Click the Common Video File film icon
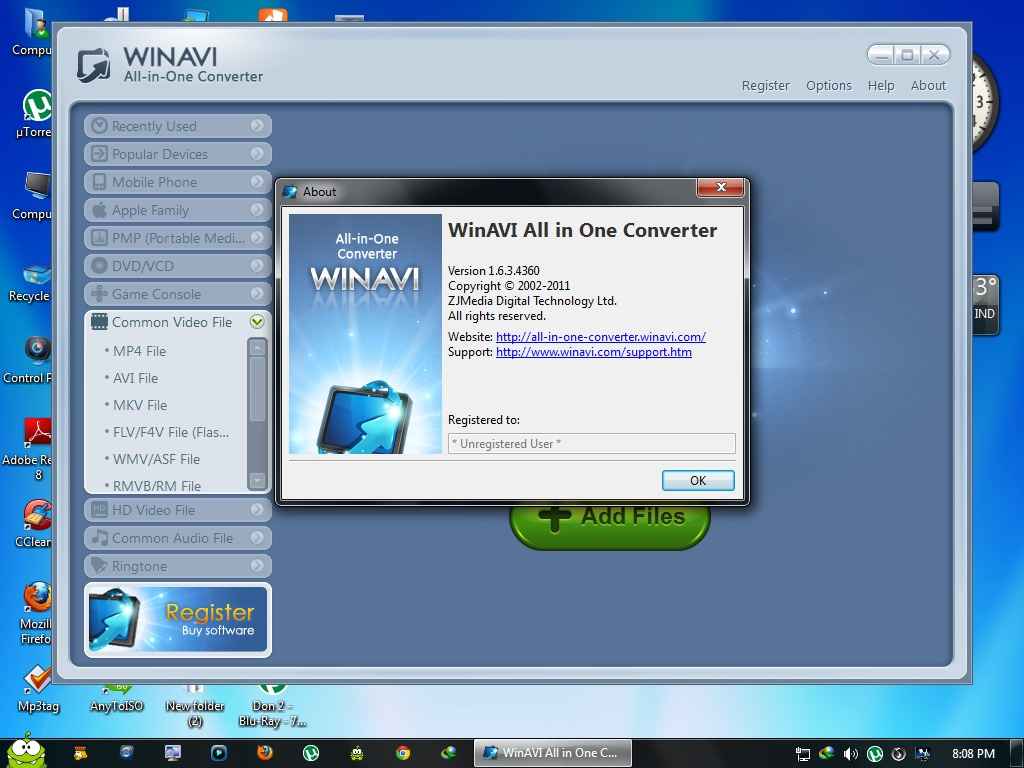The image size is (1024, 768). [x=99, y=321]
